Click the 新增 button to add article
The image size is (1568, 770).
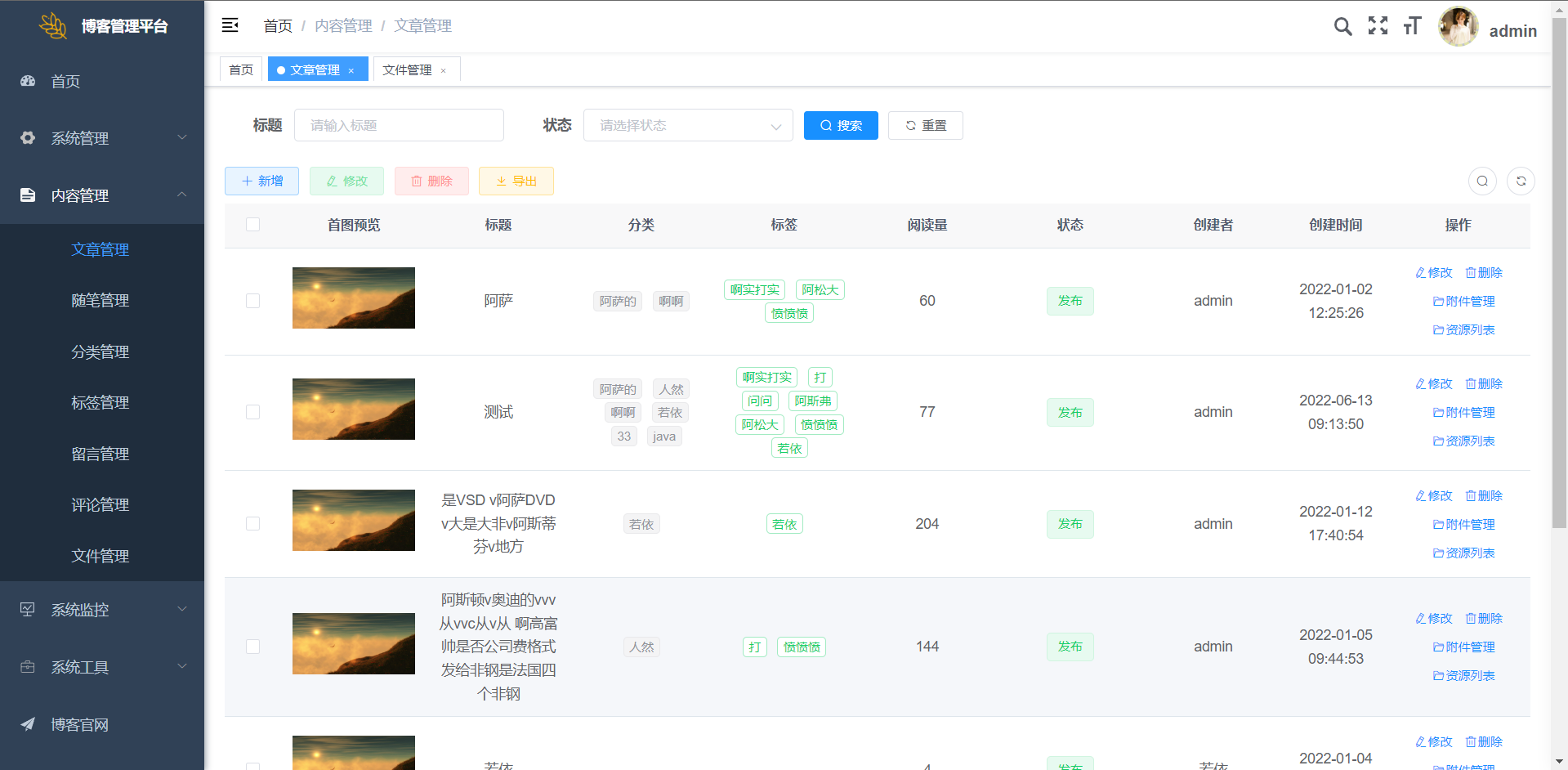pos(261,181)
